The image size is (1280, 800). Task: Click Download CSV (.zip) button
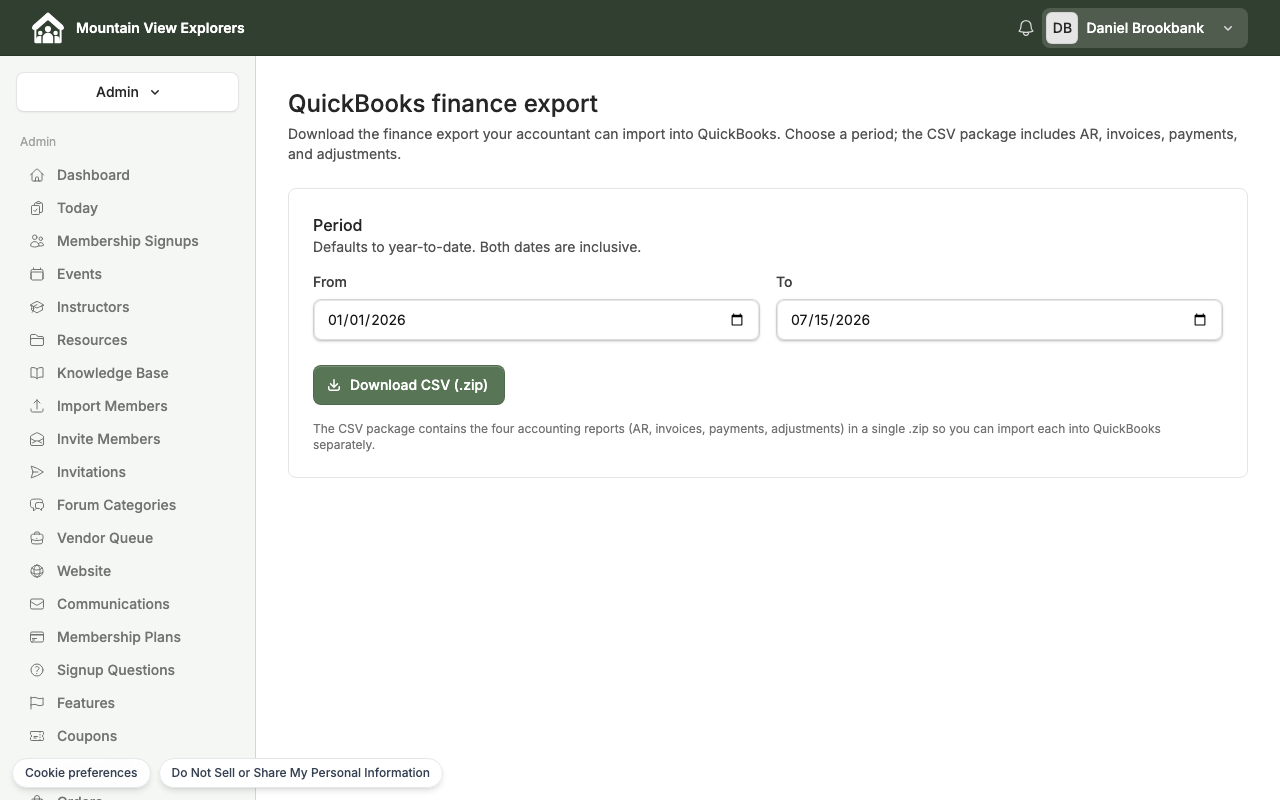tap(409, 385)
